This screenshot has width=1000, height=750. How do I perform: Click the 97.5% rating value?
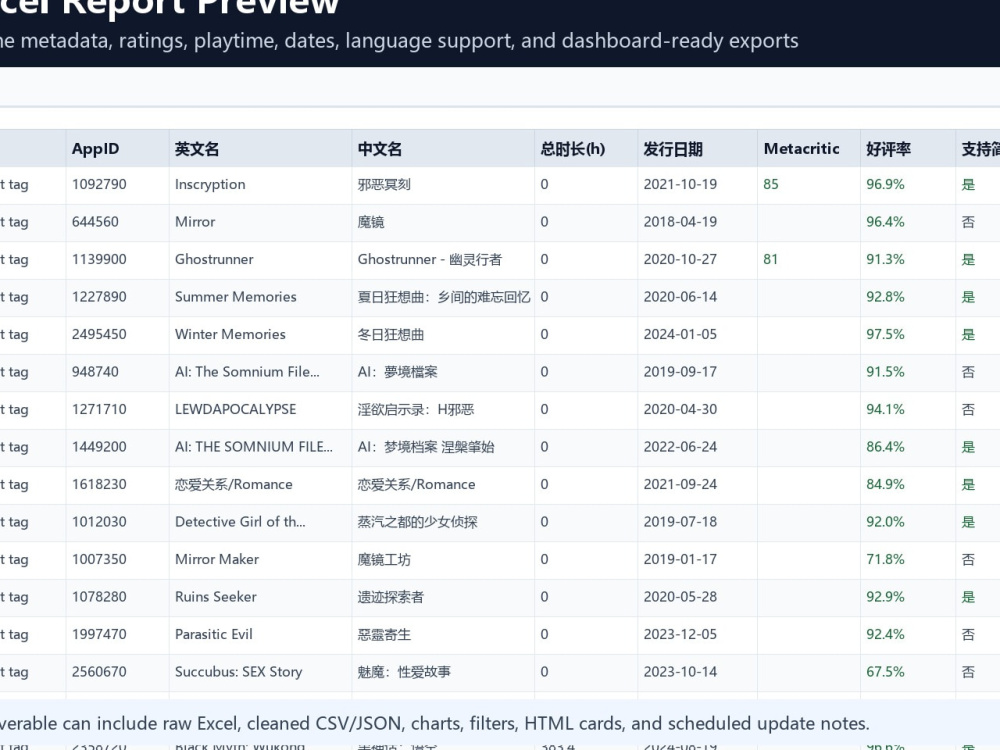(x=885, y=334)
